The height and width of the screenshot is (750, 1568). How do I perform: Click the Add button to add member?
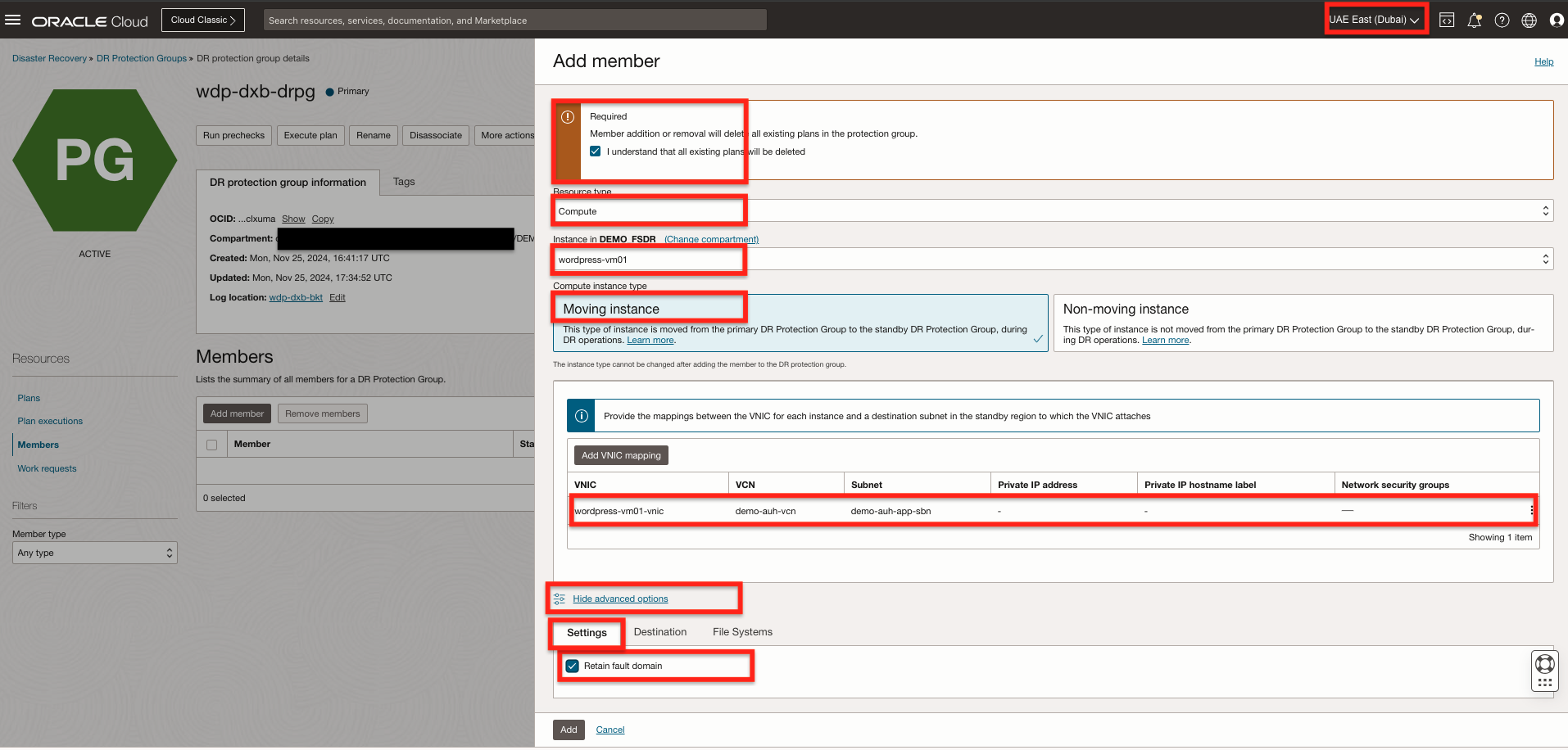569,730
